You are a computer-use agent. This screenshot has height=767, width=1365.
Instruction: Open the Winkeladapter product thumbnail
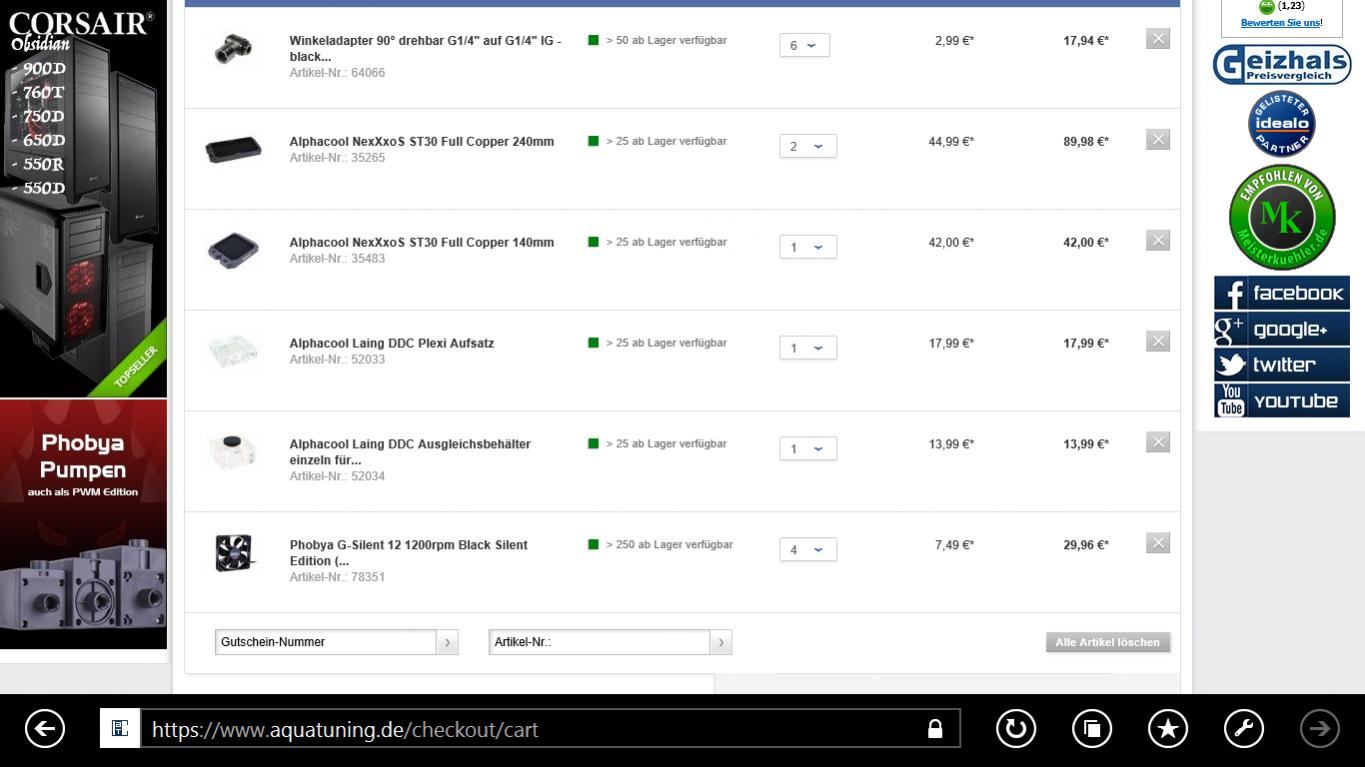[x=233, y=49]
